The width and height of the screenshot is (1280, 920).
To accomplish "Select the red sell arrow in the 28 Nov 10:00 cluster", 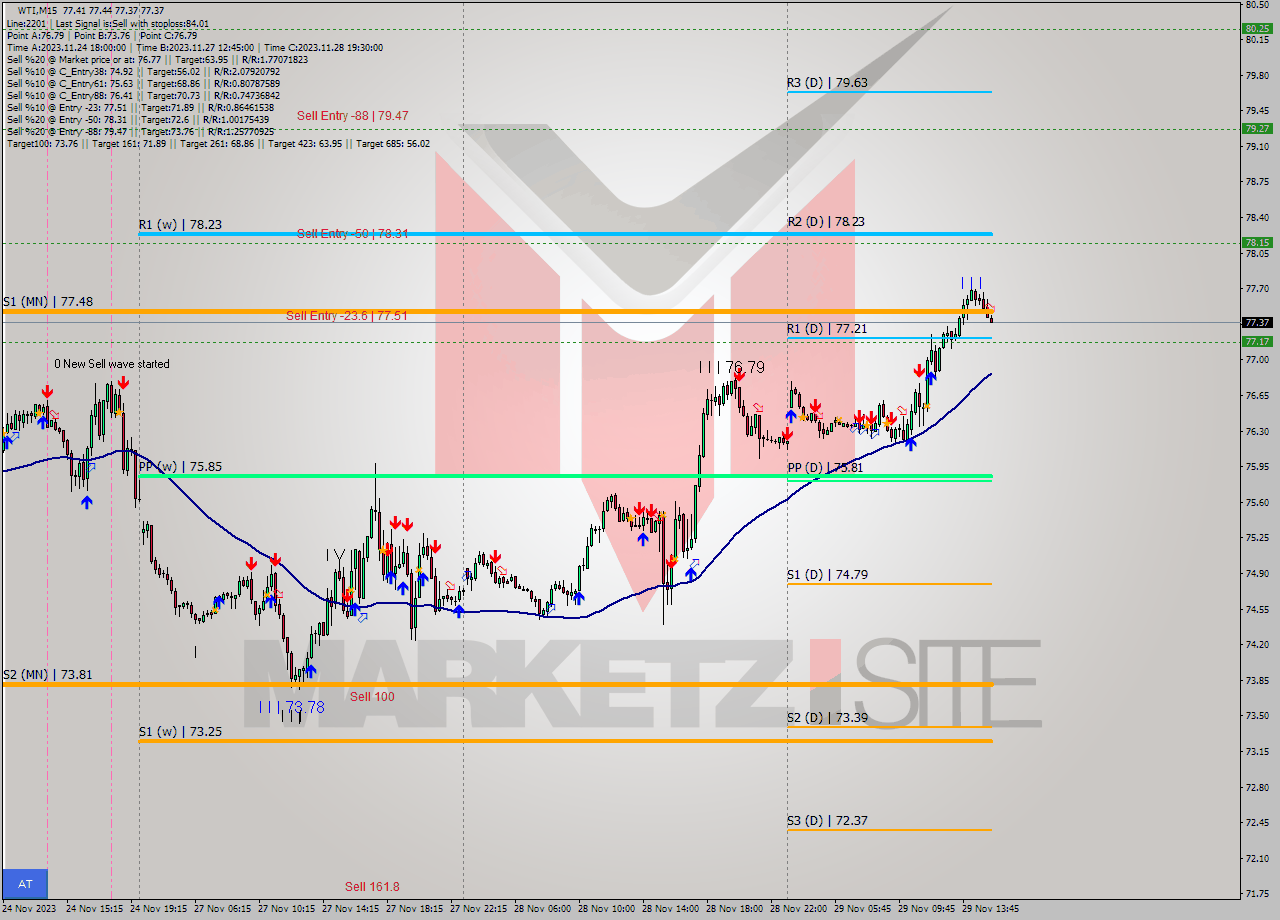I will pyautogui.click(x=640, y=508).
